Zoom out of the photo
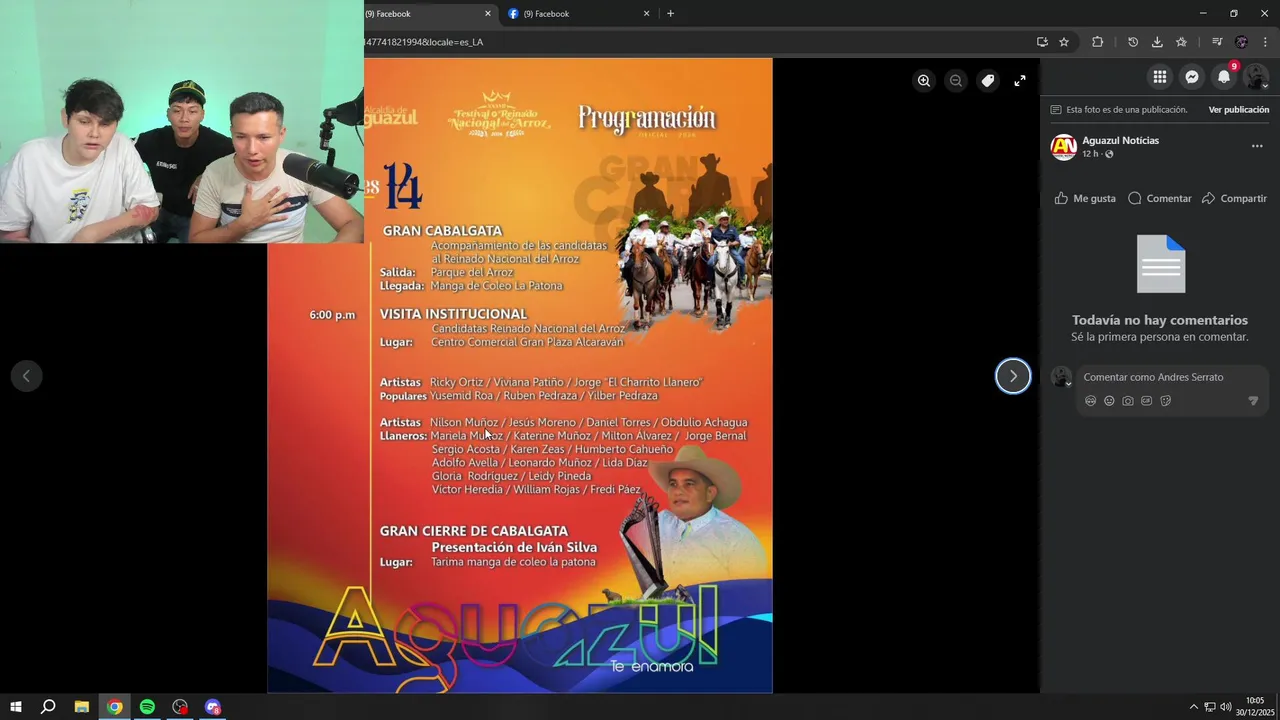The height and width of the screenshot is (720, 1280). coord(956,81)
